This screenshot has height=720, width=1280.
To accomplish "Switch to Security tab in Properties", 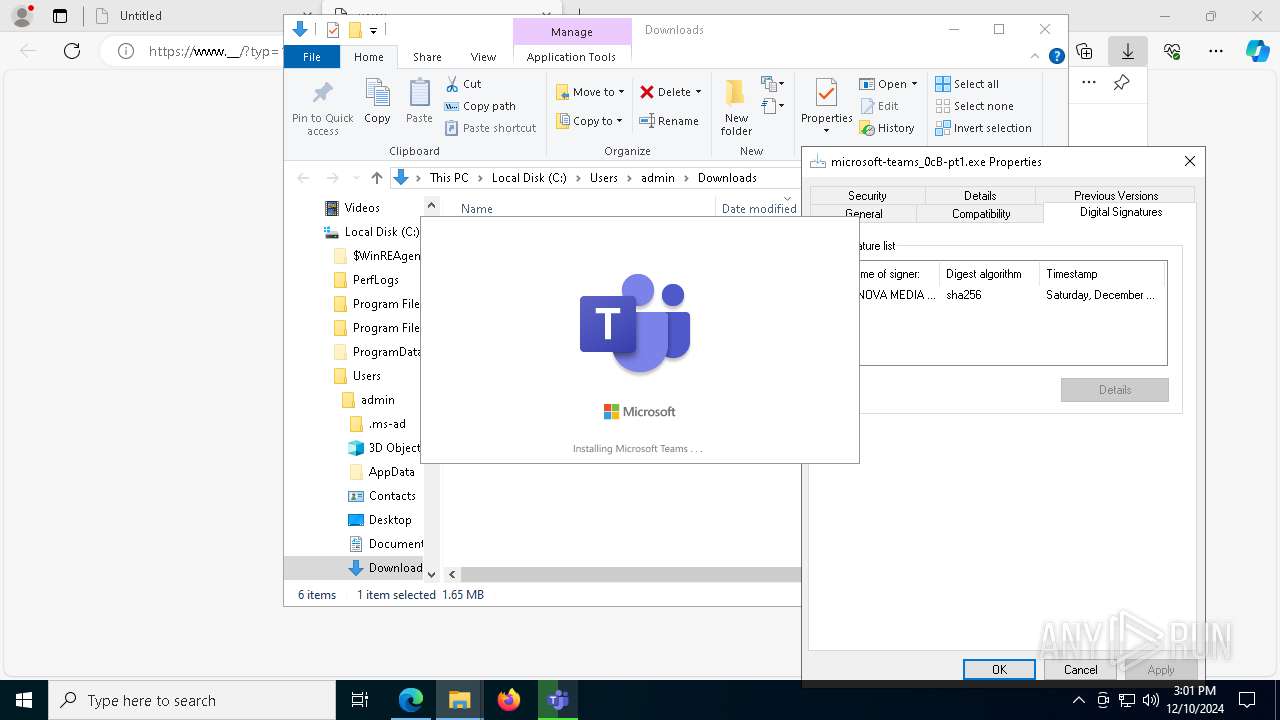I will point(867,196).
